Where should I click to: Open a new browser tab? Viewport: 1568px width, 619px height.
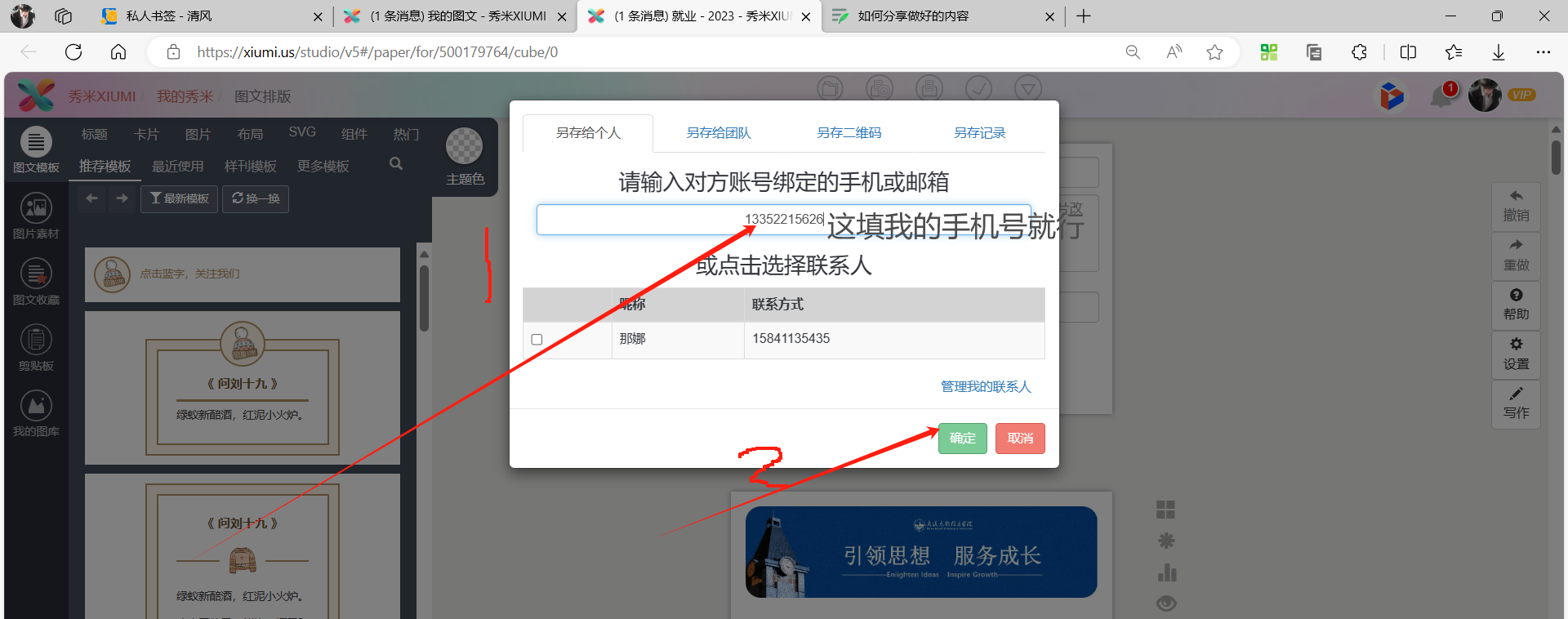(x=1084, y=16)
